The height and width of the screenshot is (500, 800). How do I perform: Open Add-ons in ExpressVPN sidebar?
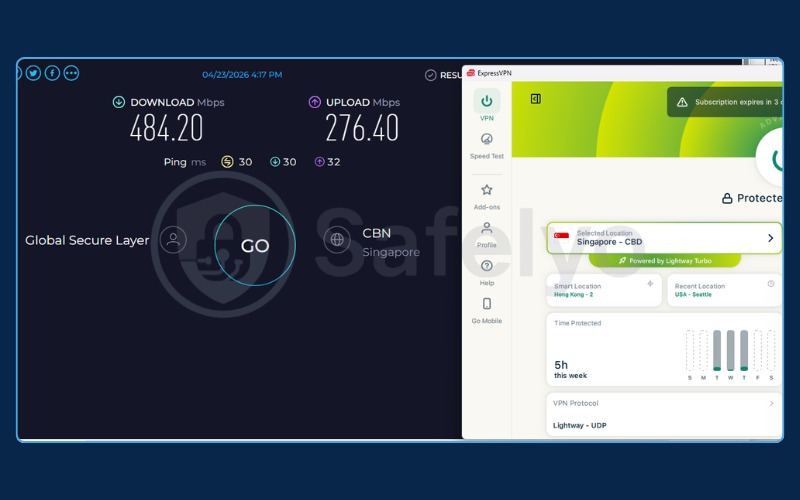pyautogui.click(x=487, y=197)
